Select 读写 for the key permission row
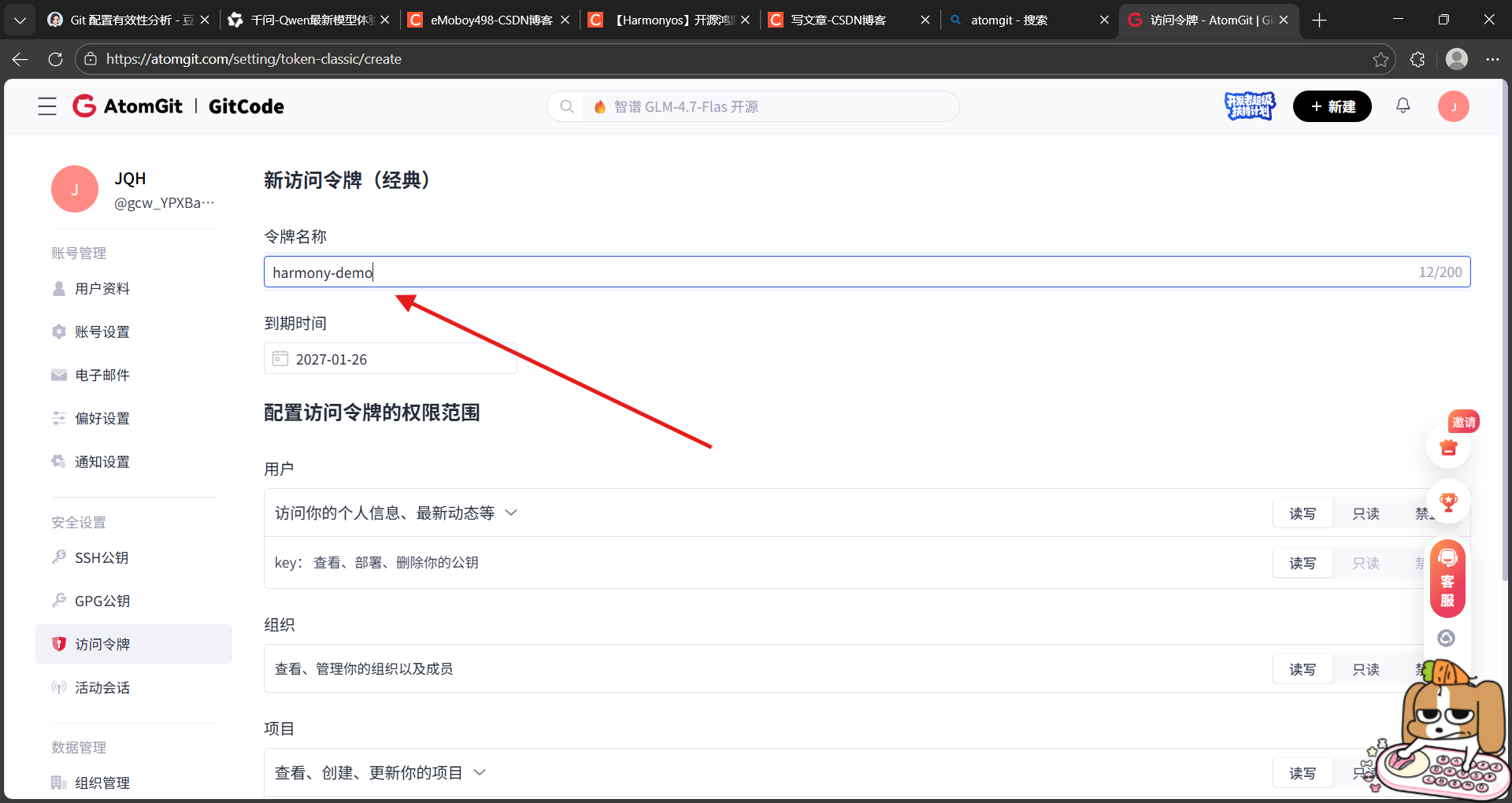Viewport: 1512px width, 803px height. (x=1302, y=563)
